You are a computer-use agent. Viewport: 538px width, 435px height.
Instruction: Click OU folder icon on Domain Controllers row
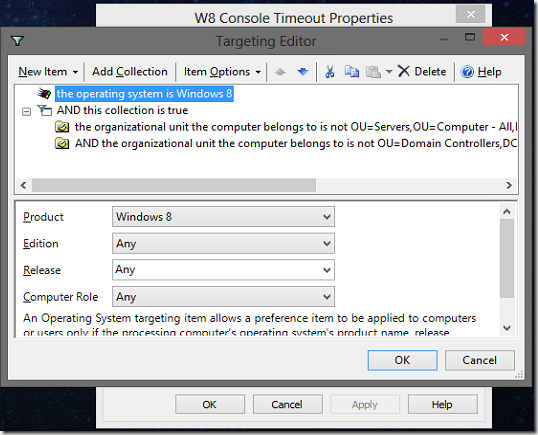(62, 143)
